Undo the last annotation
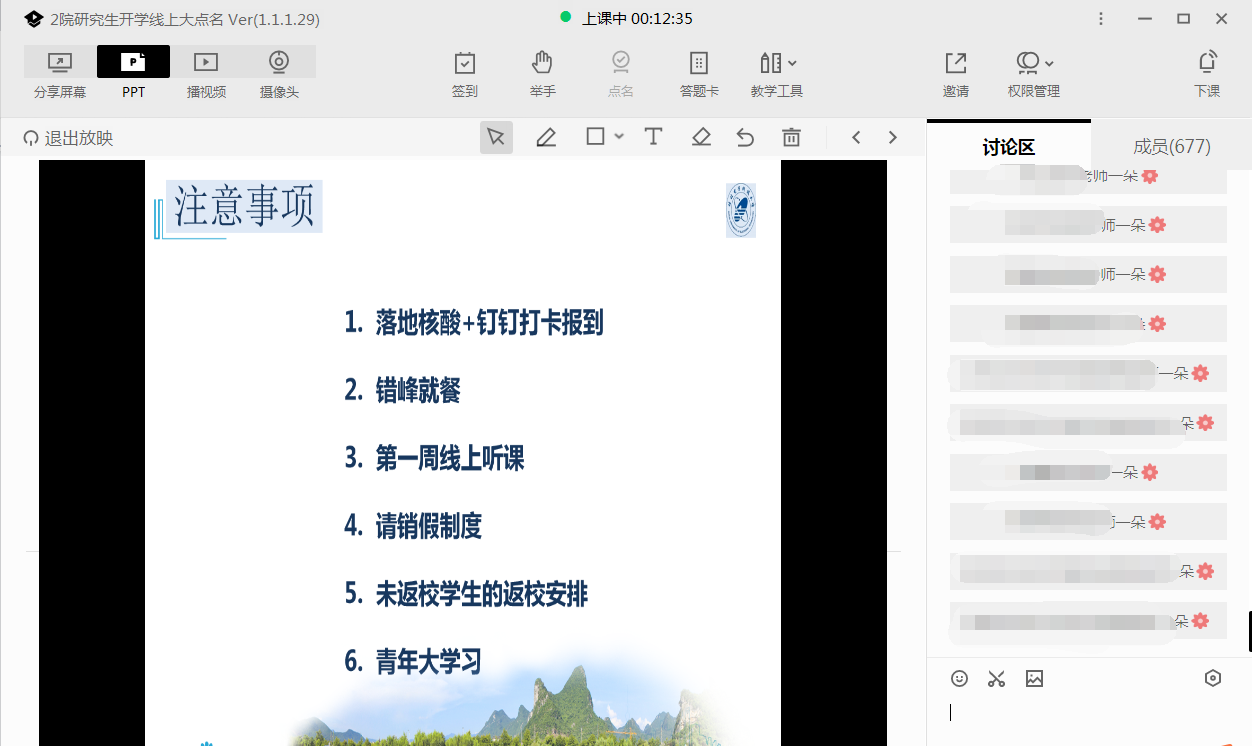 pyautogui.click(x=745, y=138)
